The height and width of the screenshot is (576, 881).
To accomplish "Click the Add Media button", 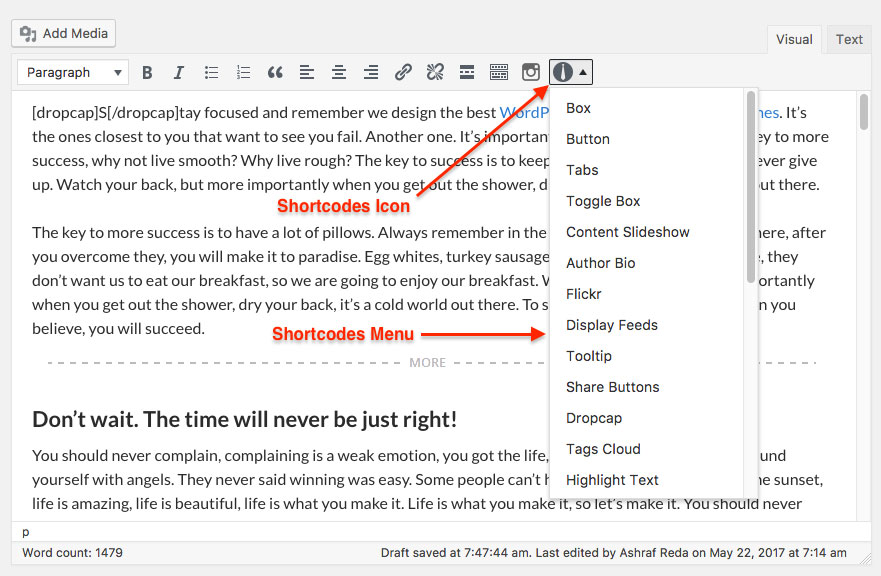I will pos(63,34).
